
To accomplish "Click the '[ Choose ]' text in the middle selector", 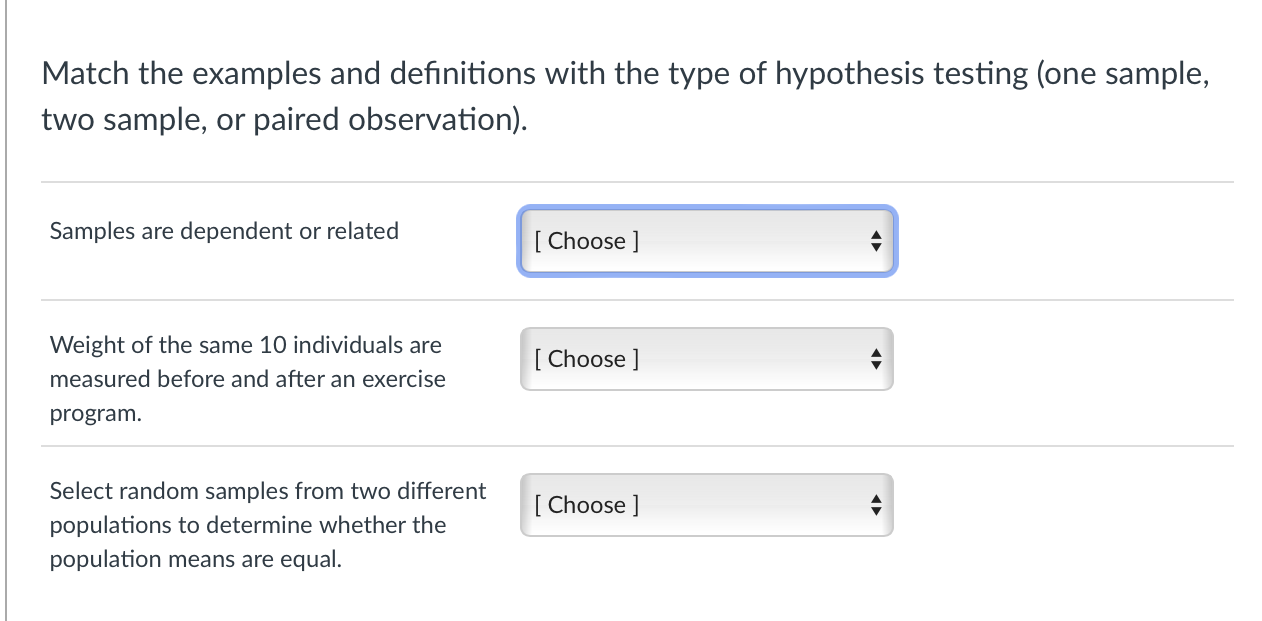I will (587, 359).
